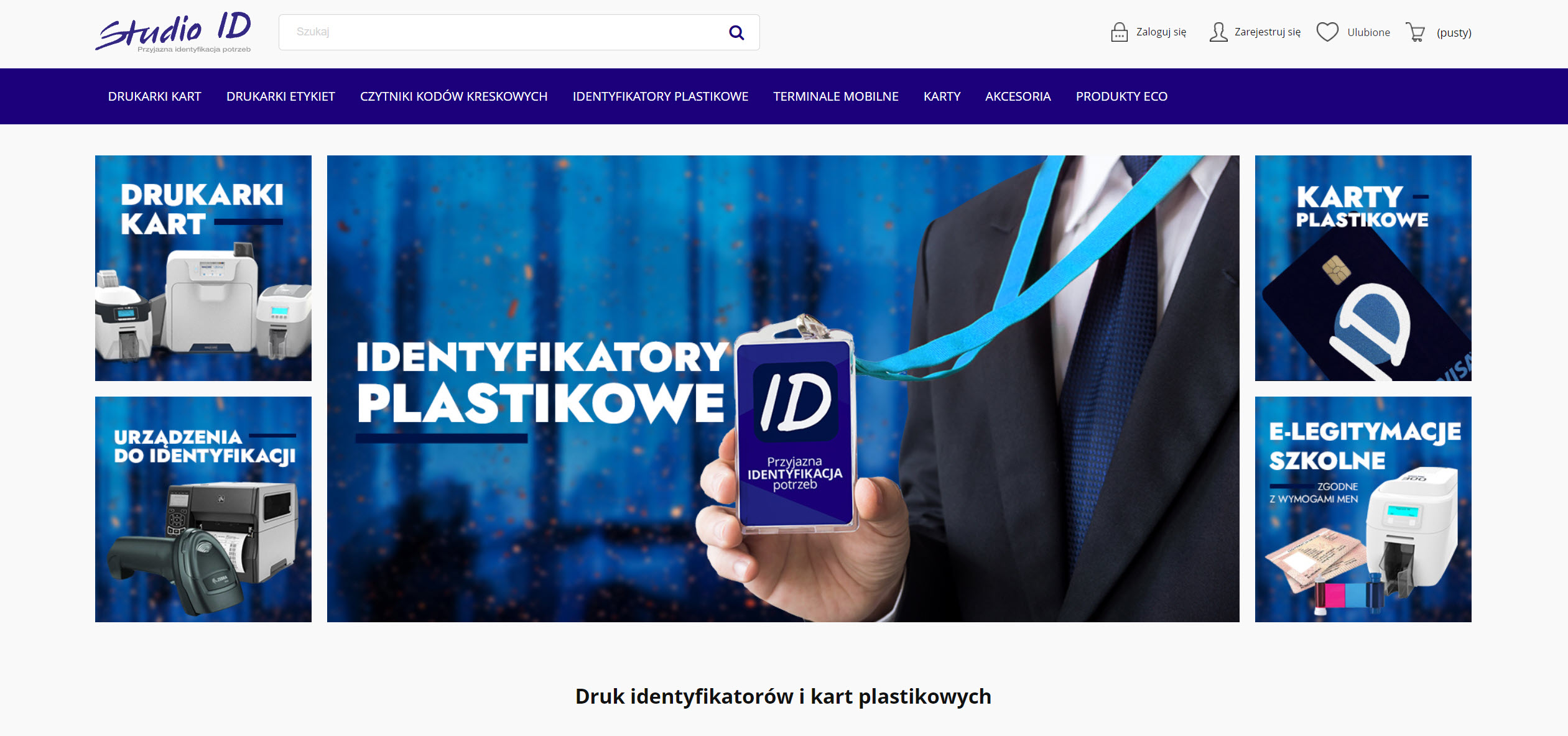
Task: Select the KARTY menu item
Action: pyautogui.click(x=942, y=96)
